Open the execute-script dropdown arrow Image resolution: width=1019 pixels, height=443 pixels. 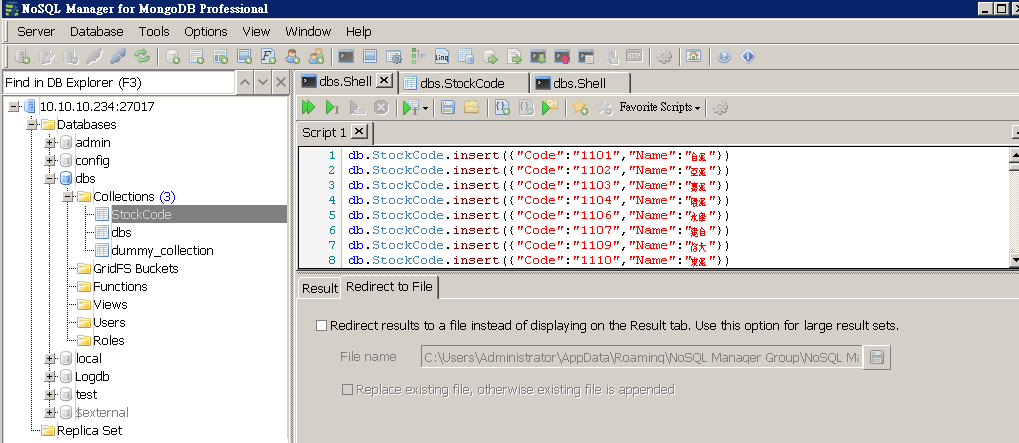coord(425,108)
